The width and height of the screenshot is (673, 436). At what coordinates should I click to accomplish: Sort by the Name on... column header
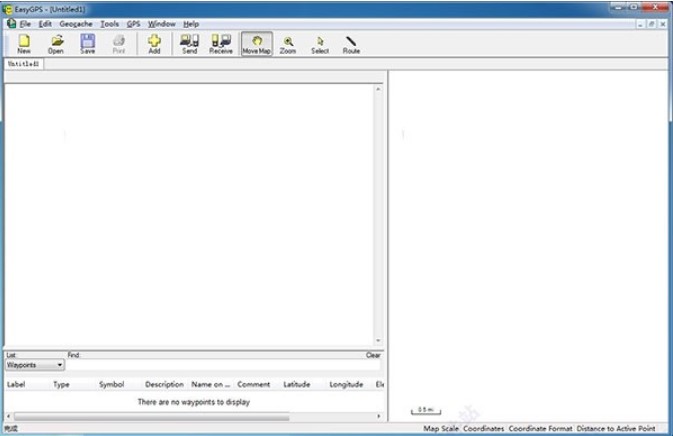[x=210, y=385]
